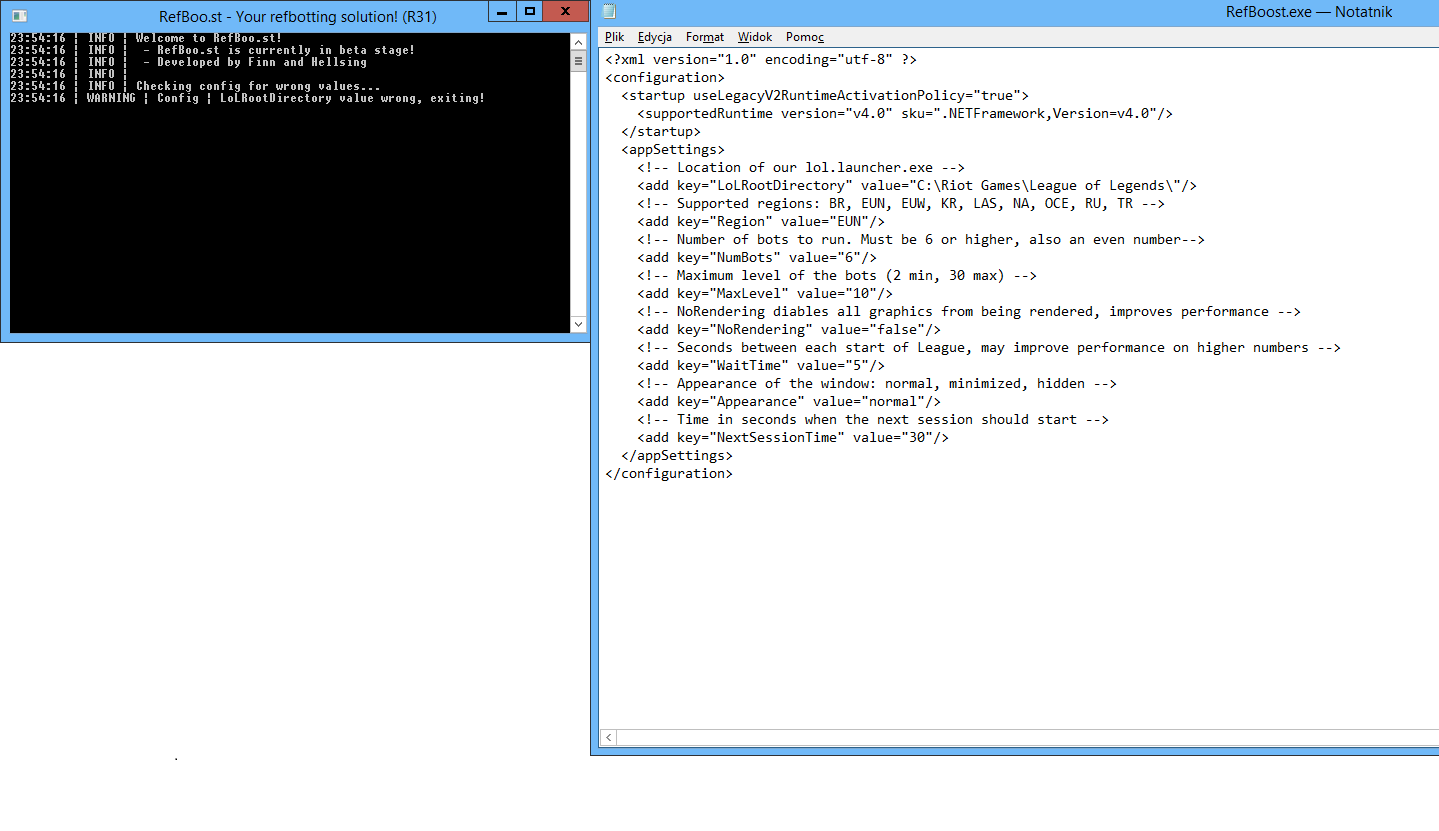Close the RefBoo.st console window
1439x831 pixels.
[x=566, y=12]
